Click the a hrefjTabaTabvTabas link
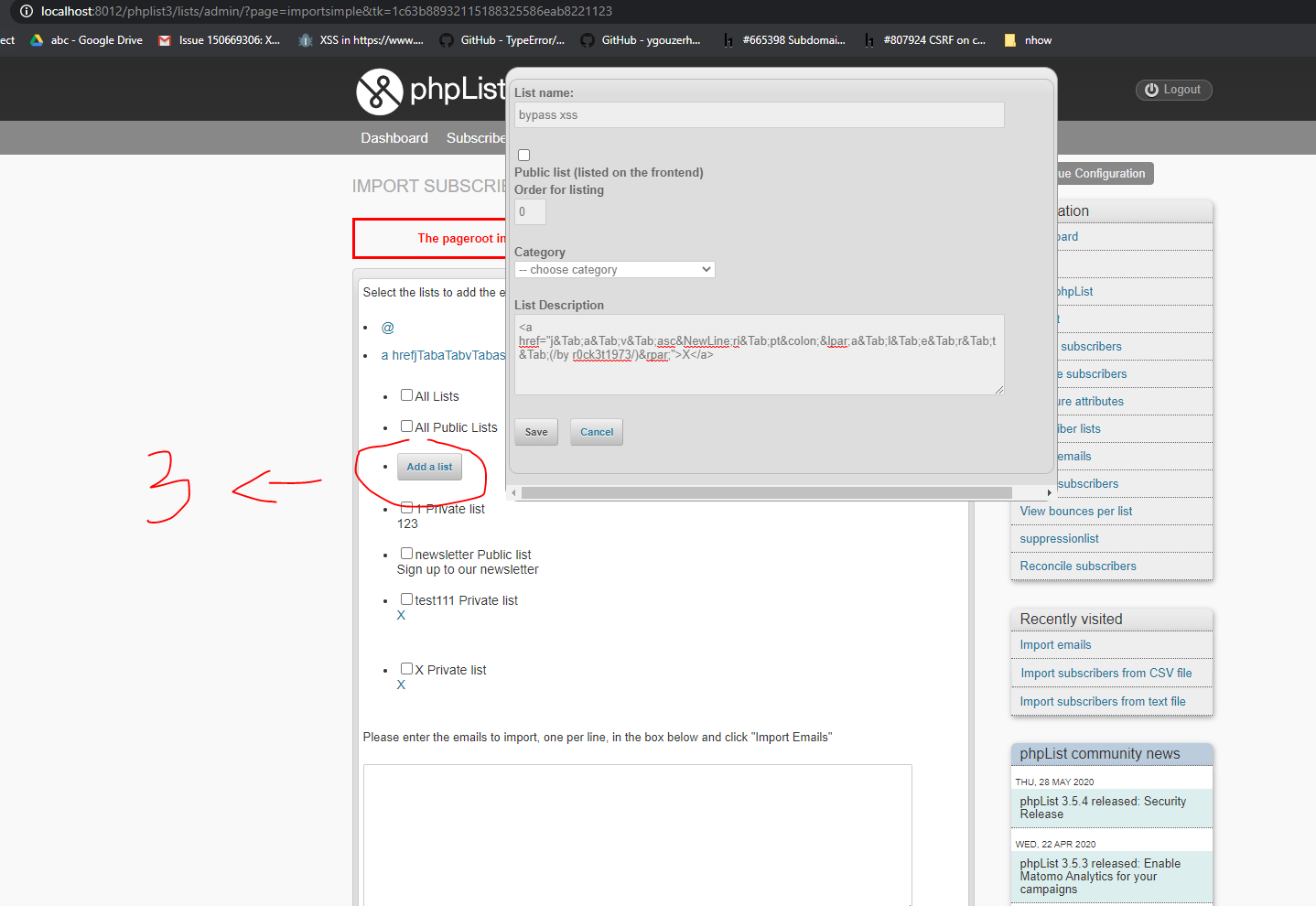The height and width of the screenshot is (906, 1316). pyautogui.click(x=443, y=355)
